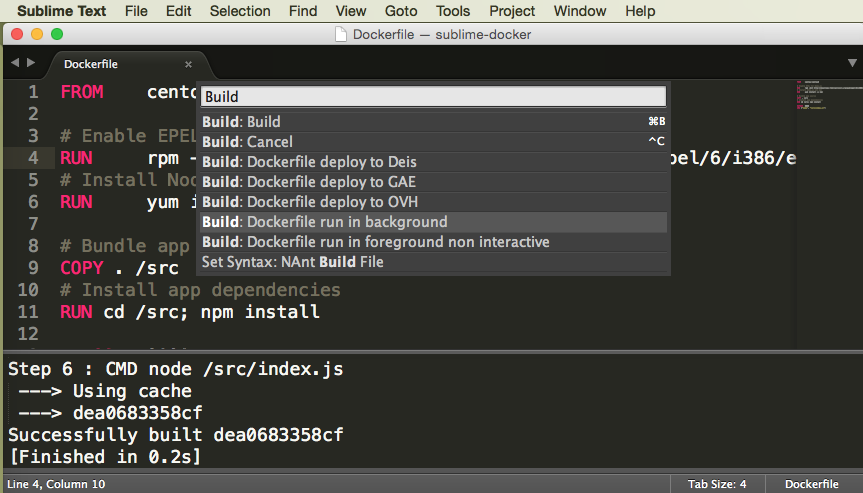The height and width of the screenshot is (493, 863).
Task: Click line number 4 in the gutter
Action: coord(33,158)
